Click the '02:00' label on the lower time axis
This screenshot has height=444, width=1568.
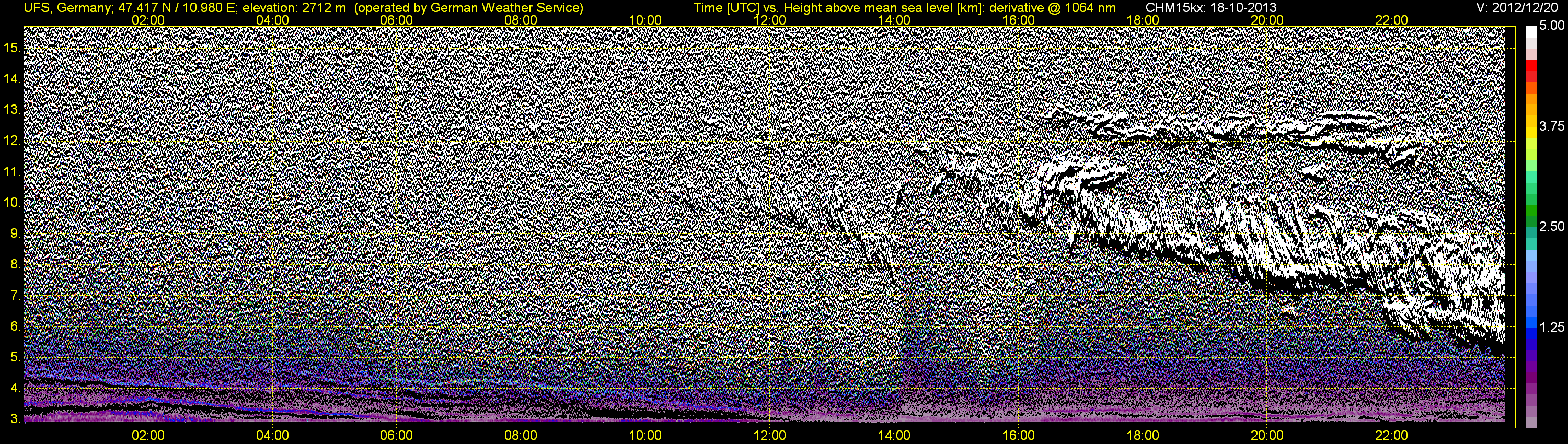(148, 436)
